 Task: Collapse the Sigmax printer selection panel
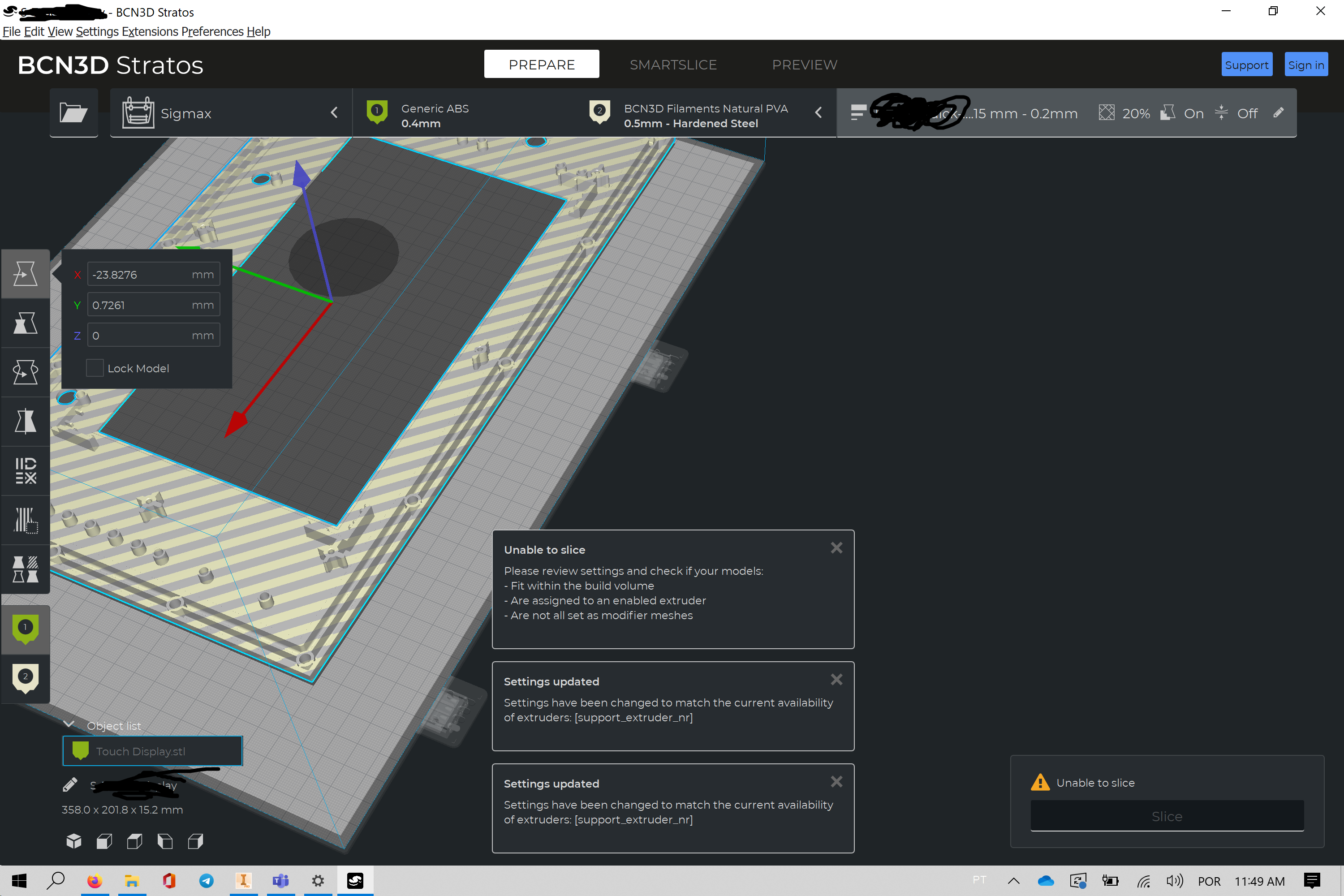[x=334, y=112]
